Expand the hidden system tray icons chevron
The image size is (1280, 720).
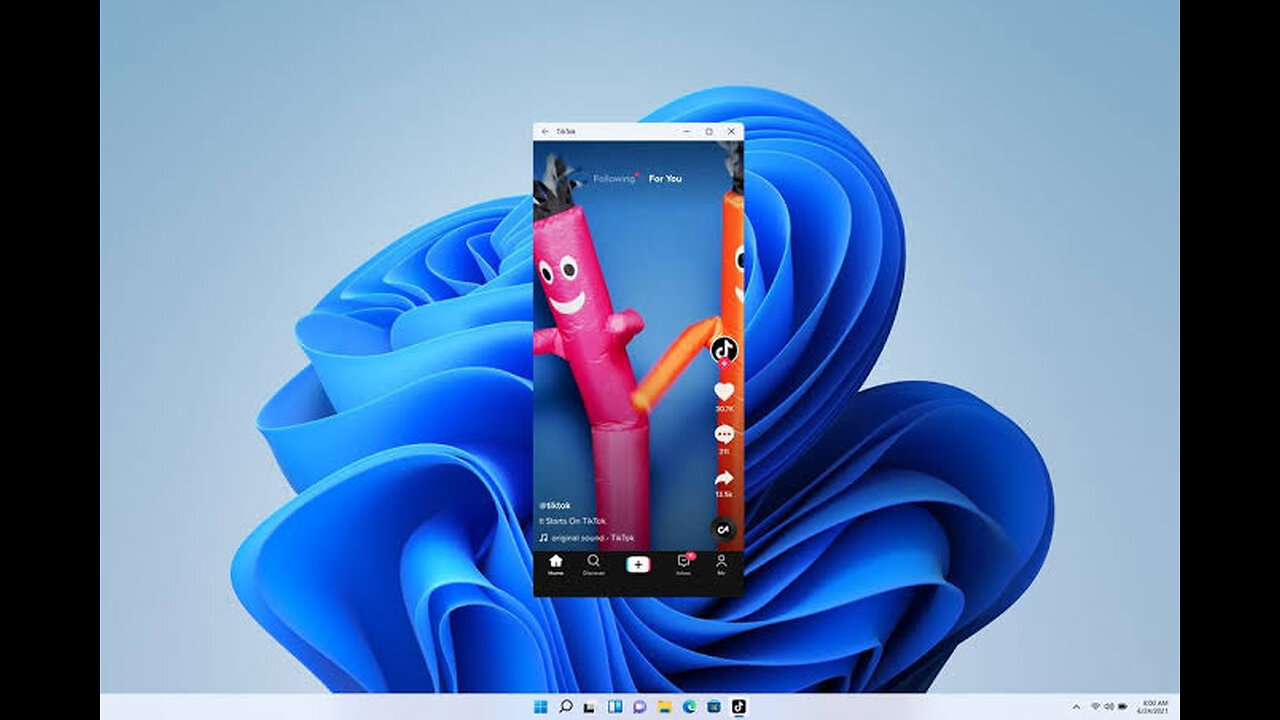pyautogui.click(x=1076, y=707)
